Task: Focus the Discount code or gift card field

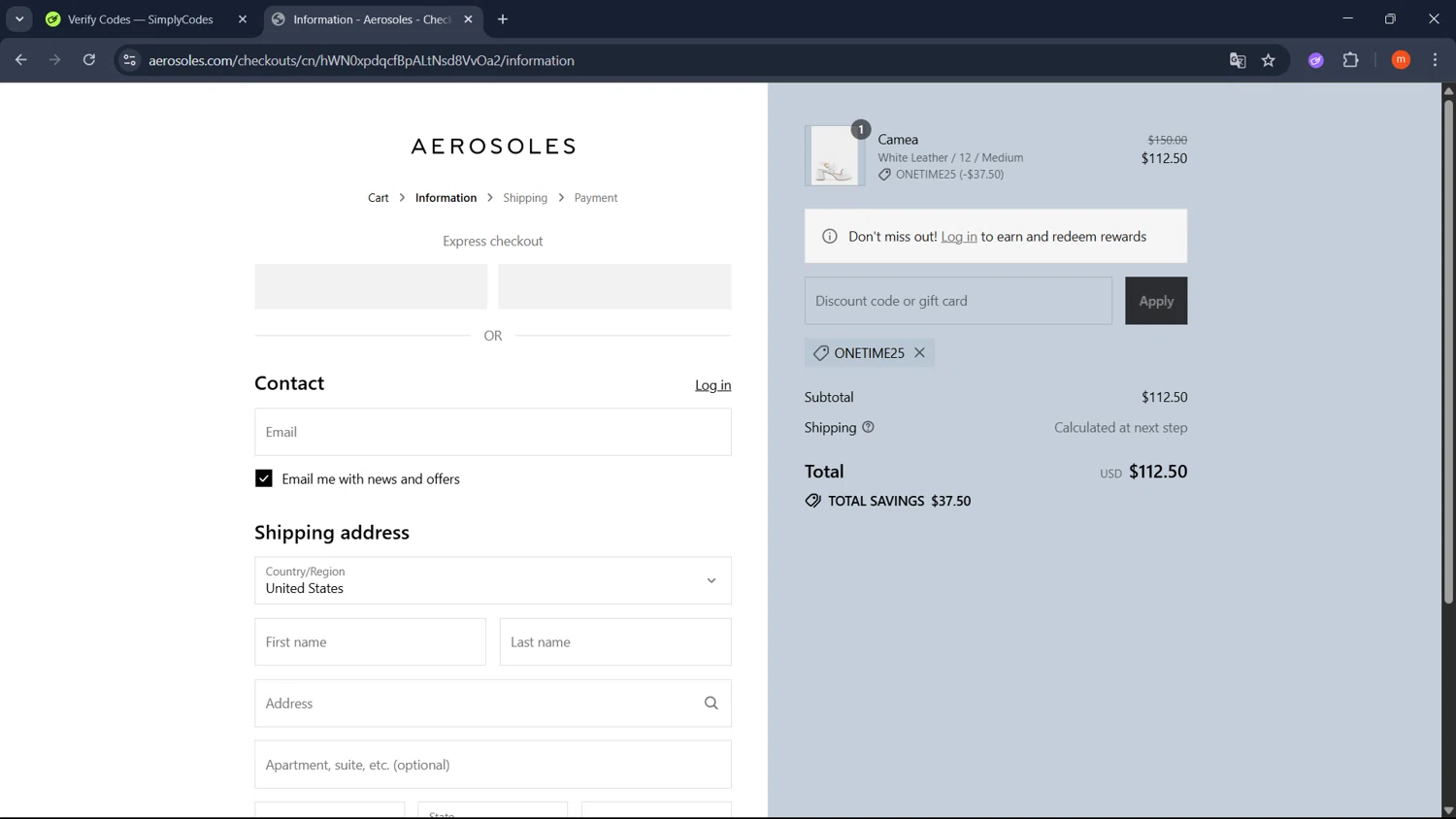Action: (x=958, y=301)
